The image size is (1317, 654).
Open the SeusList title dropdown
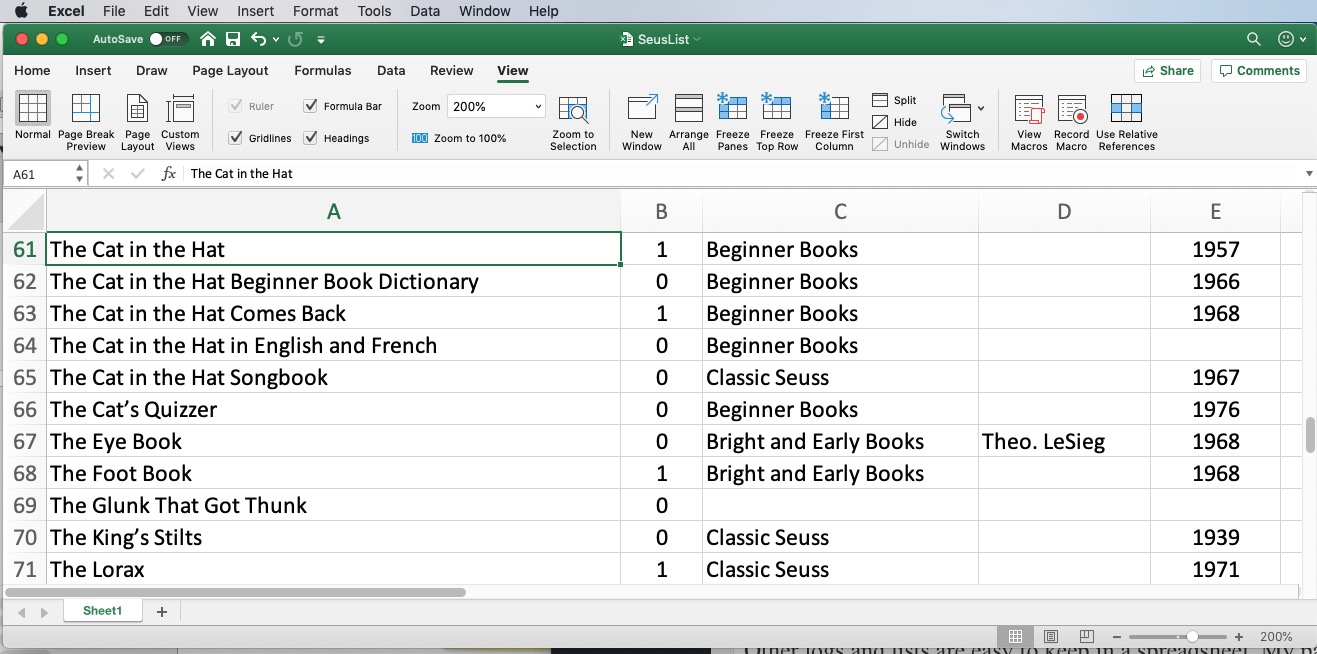click(697, 39)
